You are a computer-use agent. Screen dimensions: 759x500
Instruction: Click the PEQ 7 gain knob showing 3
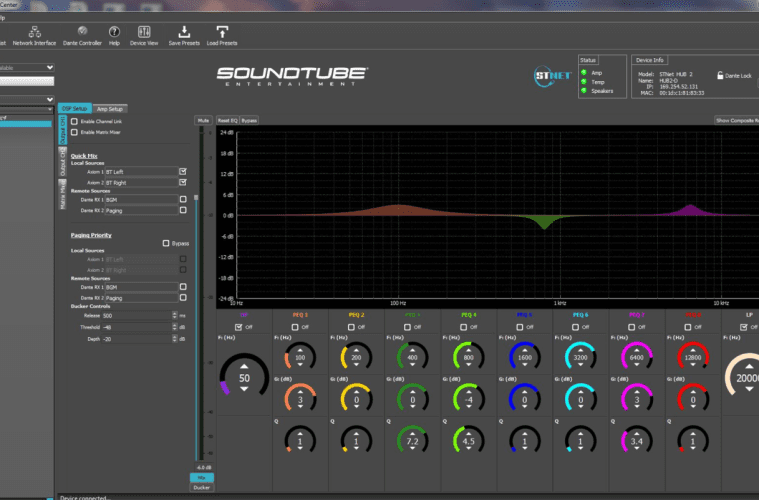click(637, 400)
